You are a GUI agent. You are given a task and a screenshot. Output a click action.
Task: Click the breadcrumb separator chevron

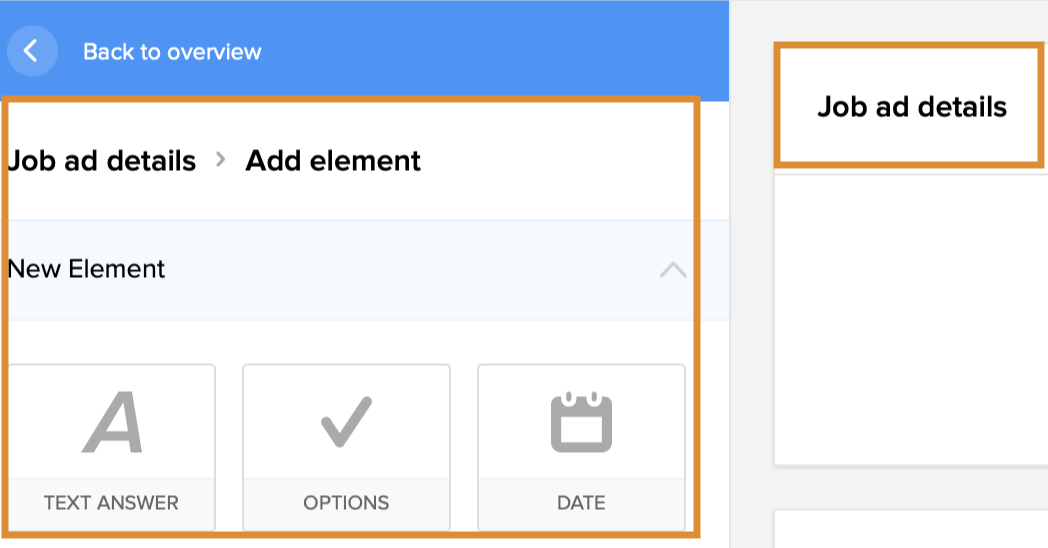tap(221, 160)
